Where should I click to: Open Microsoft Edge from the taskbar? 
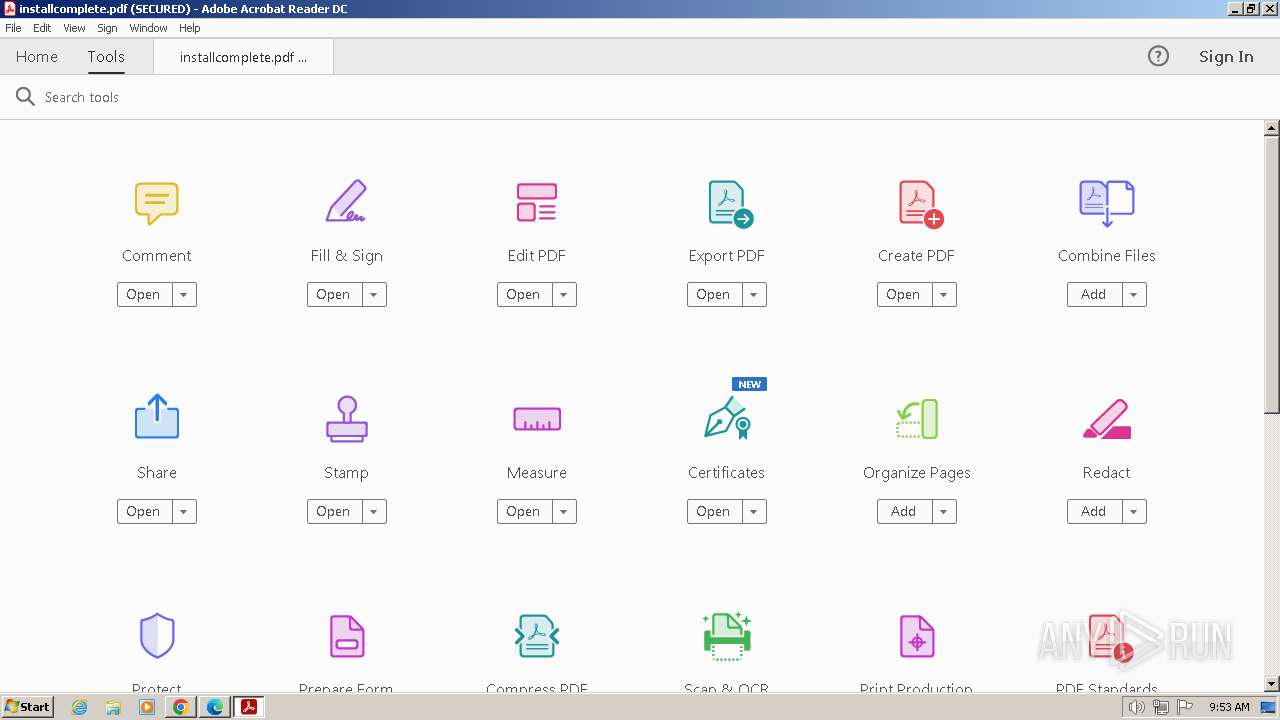(x=214, y=707)
